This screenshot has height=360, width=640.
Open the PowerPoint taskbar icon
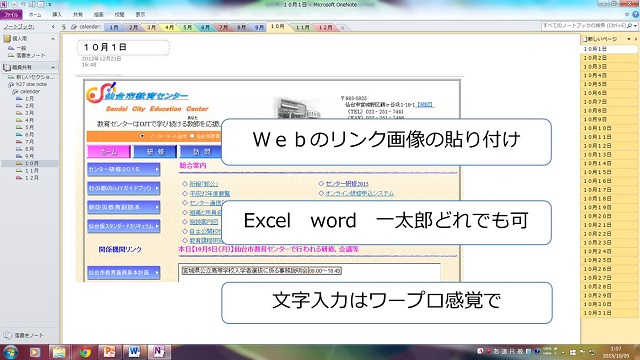click(109, 351)
